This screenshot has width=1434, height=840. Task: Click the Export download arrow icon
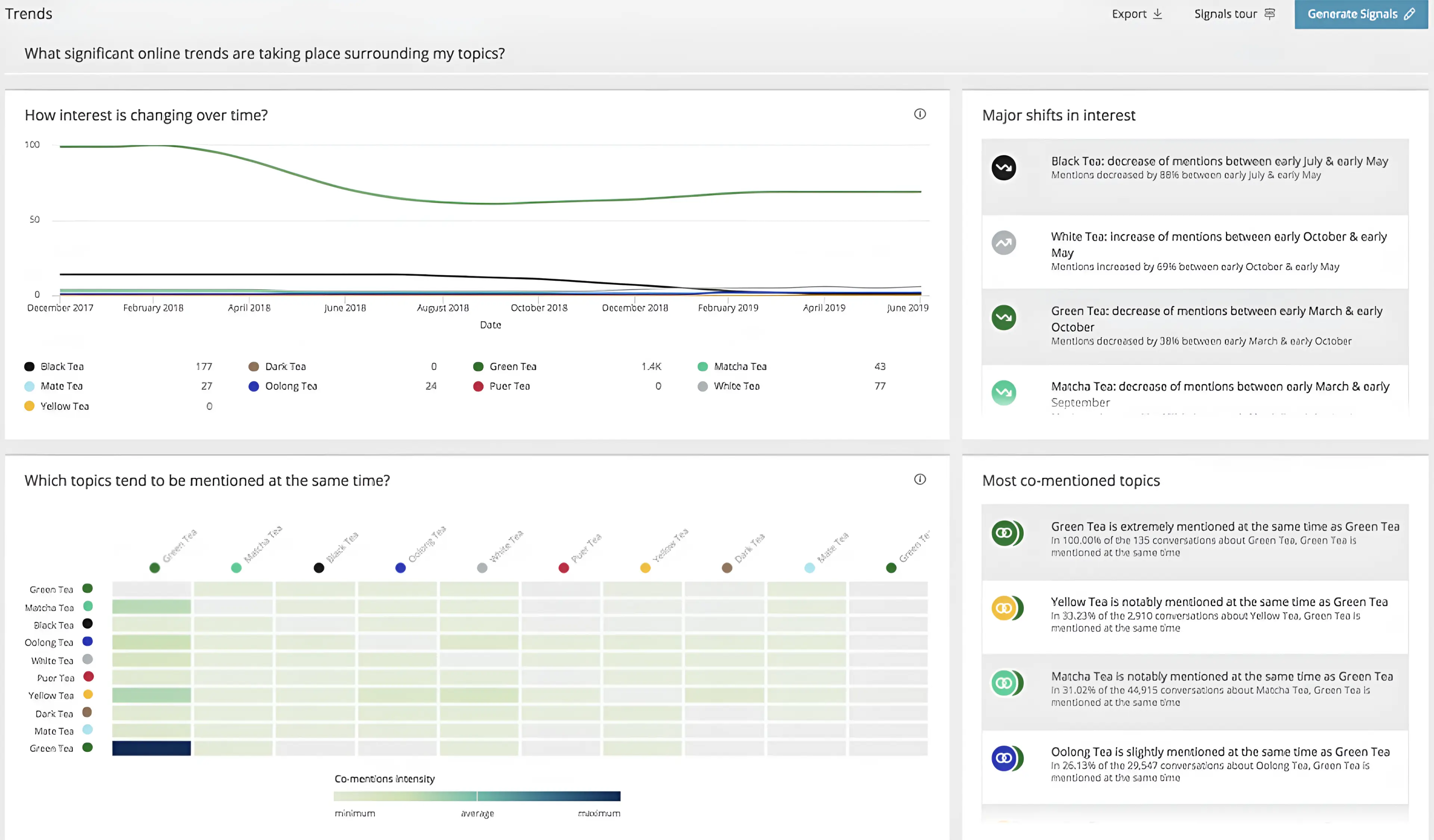click(1157, 14)
